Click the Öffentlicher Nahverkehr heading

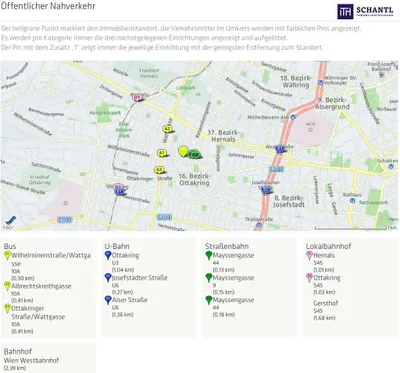[x=48, y=6]
